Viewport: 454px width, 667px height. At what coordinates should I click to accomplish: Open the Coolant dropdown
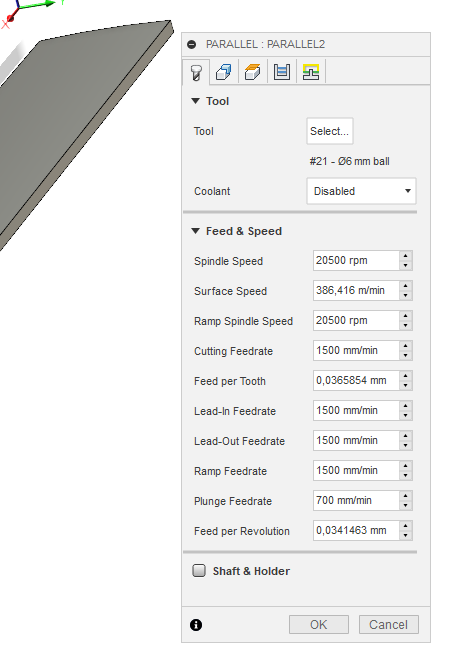pos(361,191)
